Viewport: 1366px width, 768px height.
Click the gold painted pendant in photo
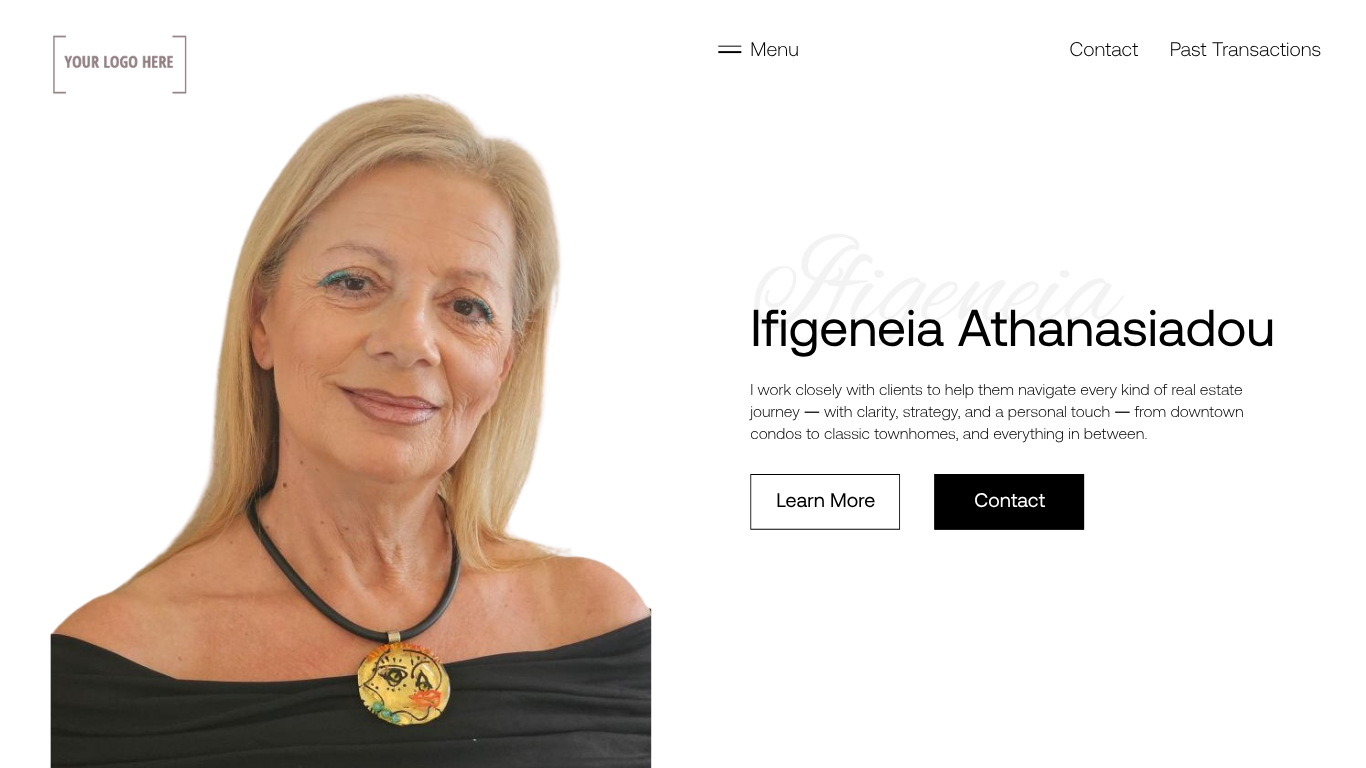tap(404, 683)
